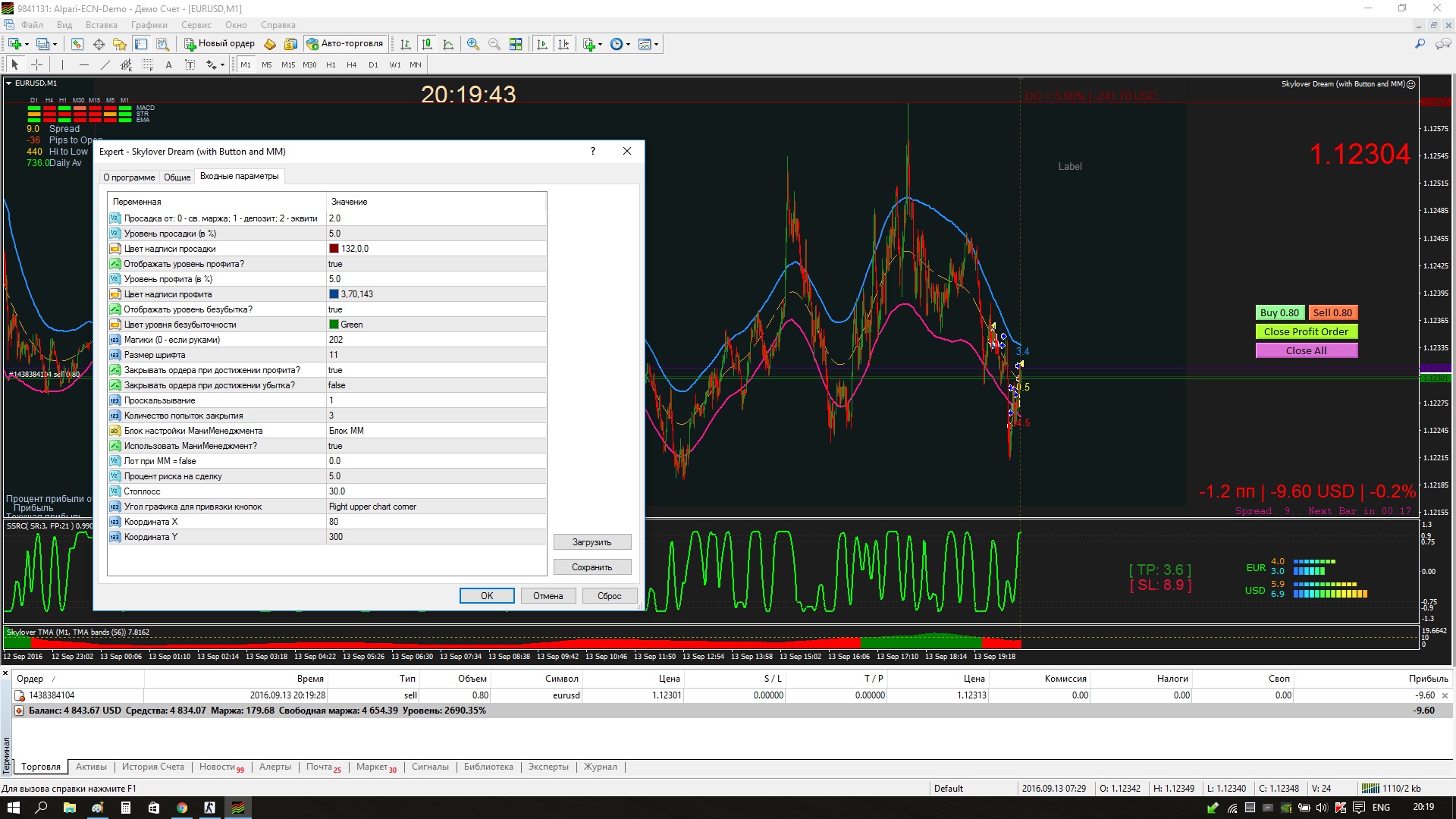
Task: Open the Navigator star-folder icon
Action: coord(120,44)
